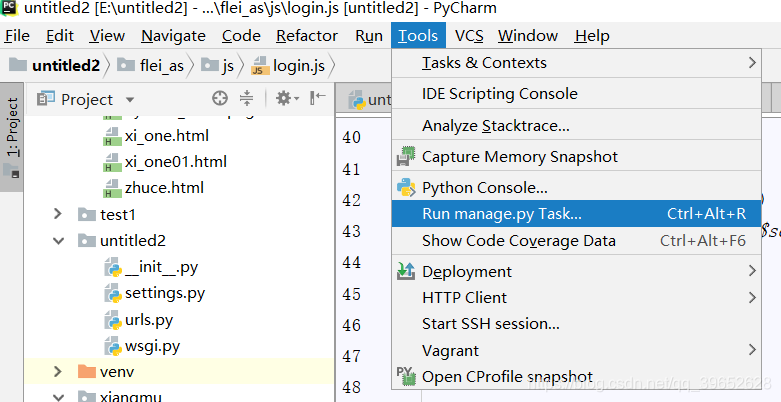The width and height of the screenshot is (781, 402).
Task: Toggle the 1: Project side tool window
Action: click(x=12, y=137)
